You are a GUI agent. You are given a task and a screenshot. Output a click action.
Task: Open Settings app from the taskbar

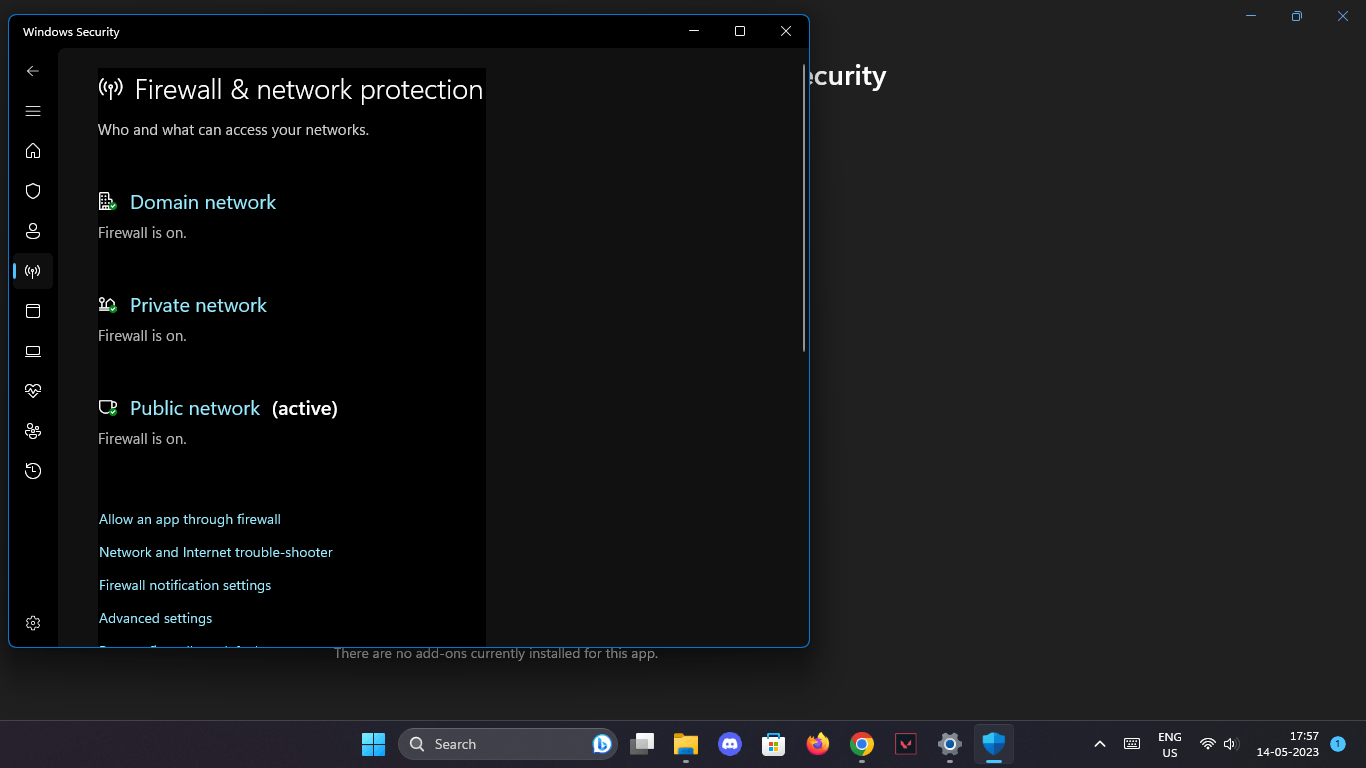tap(950, 744)
